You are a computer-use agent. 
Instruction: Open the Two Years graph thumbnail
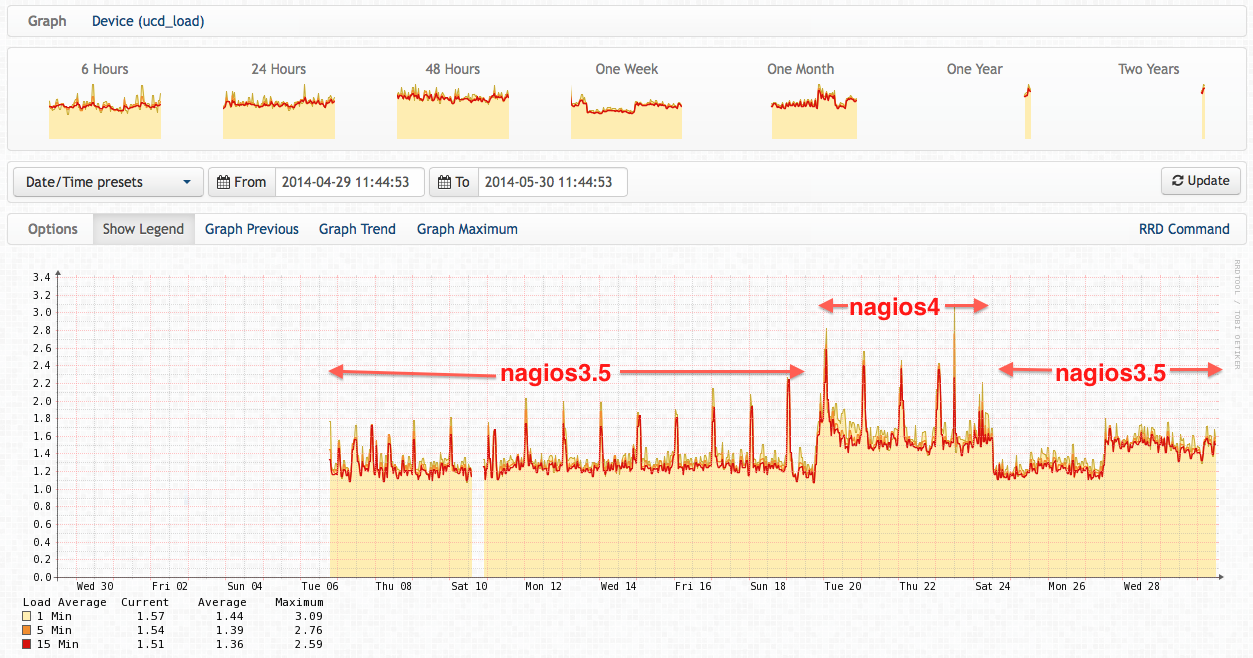(x=1203, y=111)
